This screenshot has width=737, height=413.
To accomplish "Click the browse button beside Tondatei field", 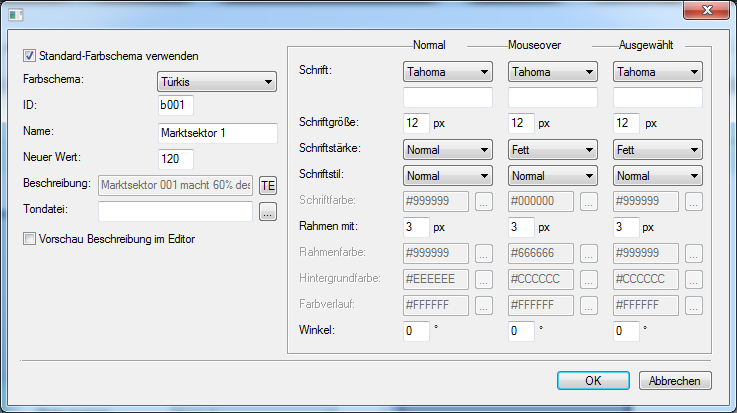I will point(267,211).
